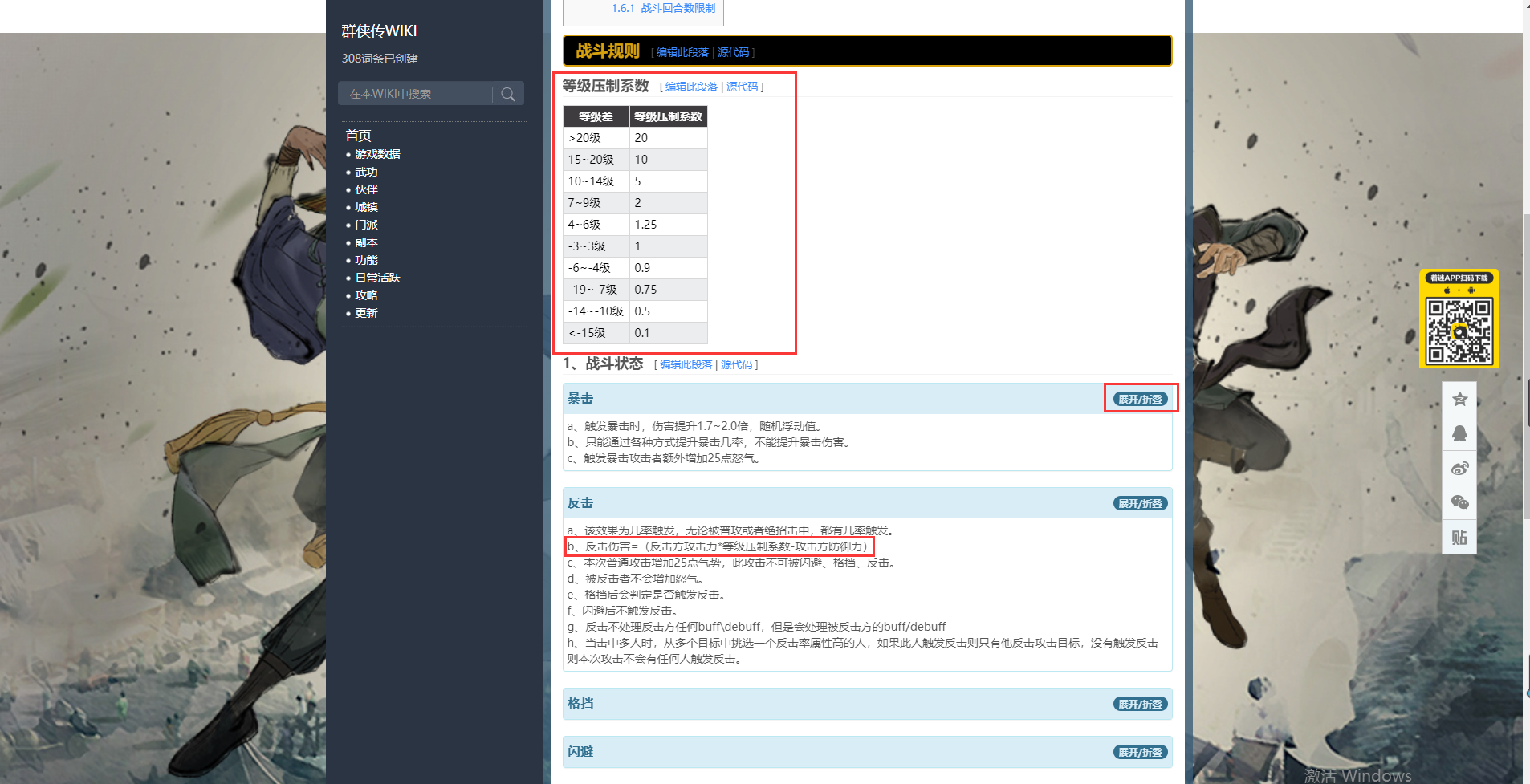Click the 在本WIKI中搜索 search field
The image size is (1530, 784).
point(415,94)
